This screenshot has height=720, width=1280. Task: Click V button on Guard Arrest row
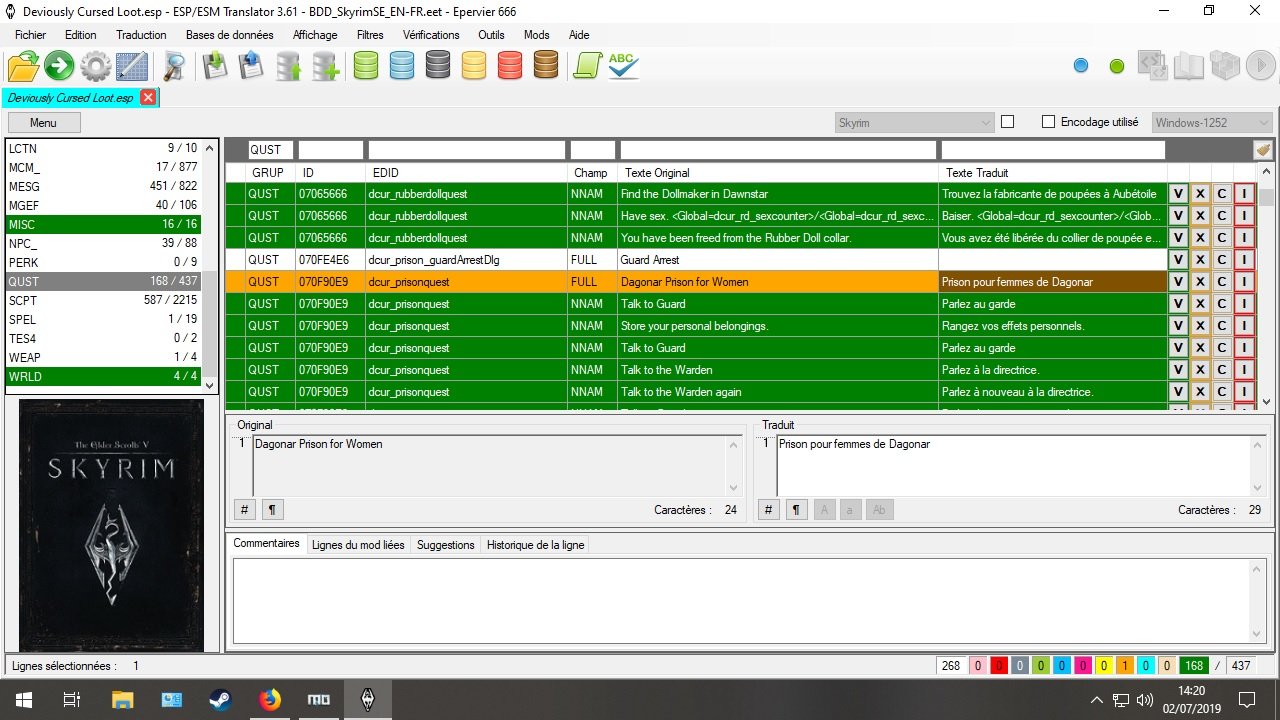pos(1179,260)
